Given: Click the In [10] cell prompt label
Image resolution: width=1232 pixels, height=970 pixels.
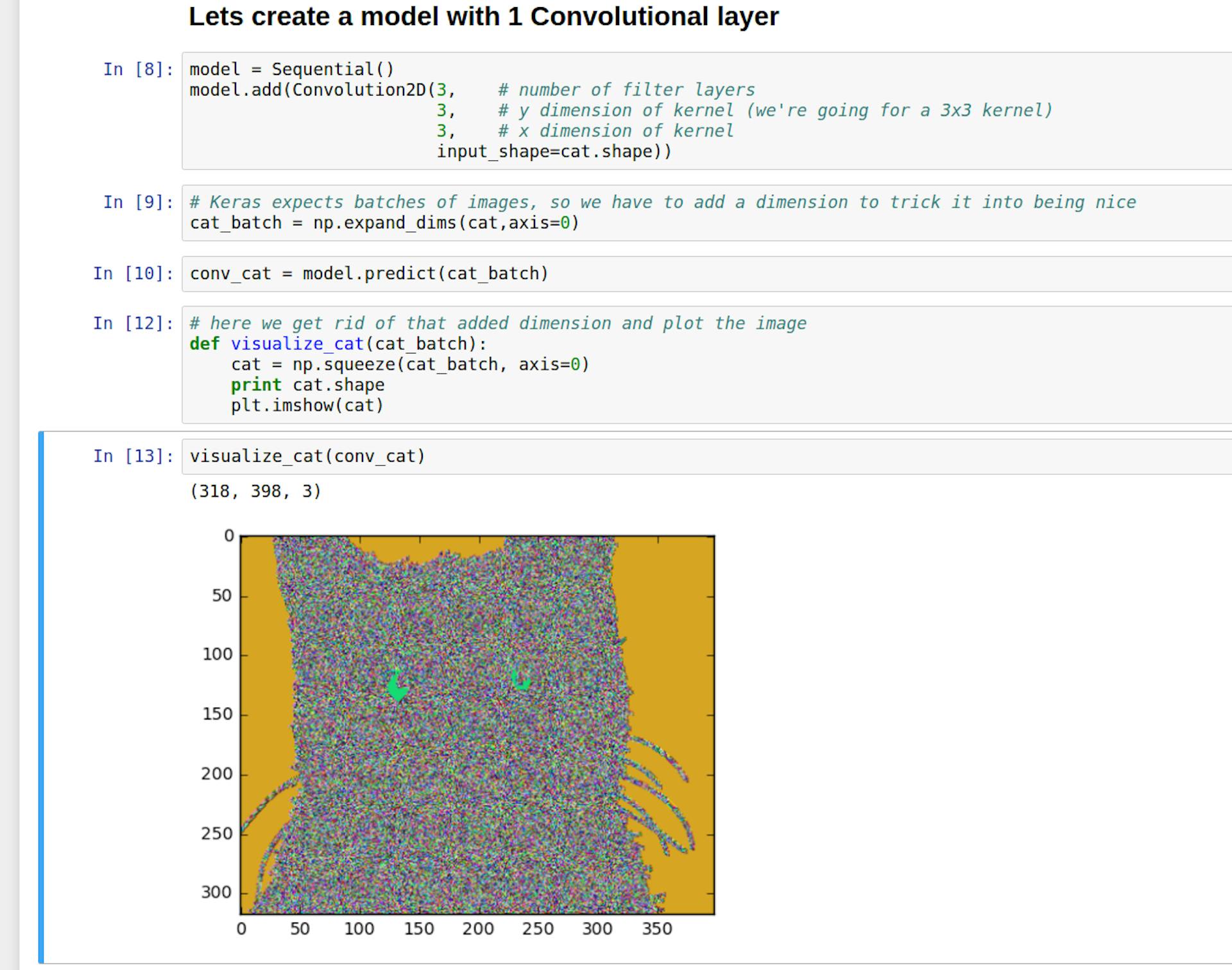Looking at the screenshot, I should click(x=132, y=273).
